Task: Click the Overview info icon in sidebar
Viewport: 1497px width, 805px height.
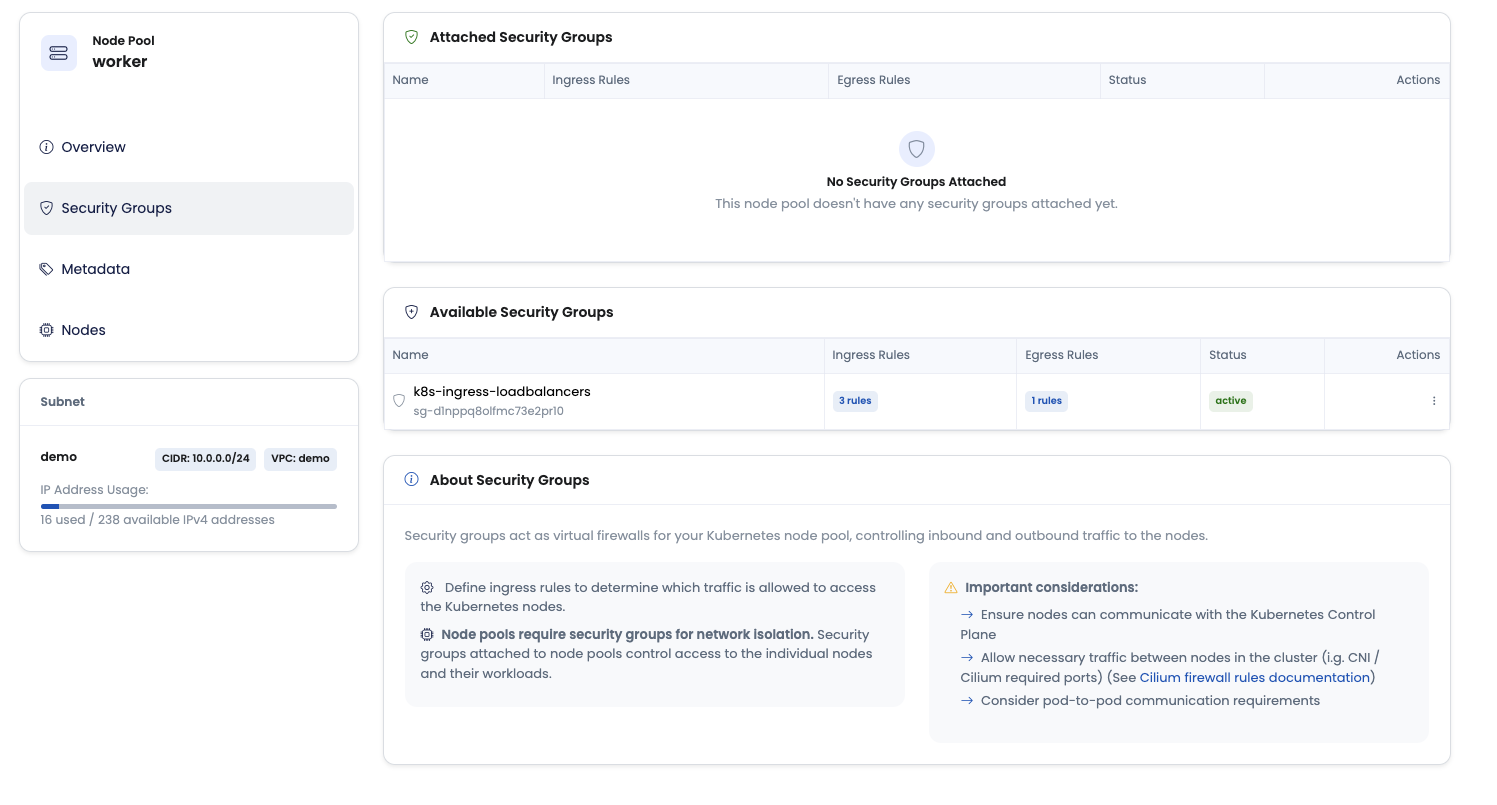Action: coord(46,147)
